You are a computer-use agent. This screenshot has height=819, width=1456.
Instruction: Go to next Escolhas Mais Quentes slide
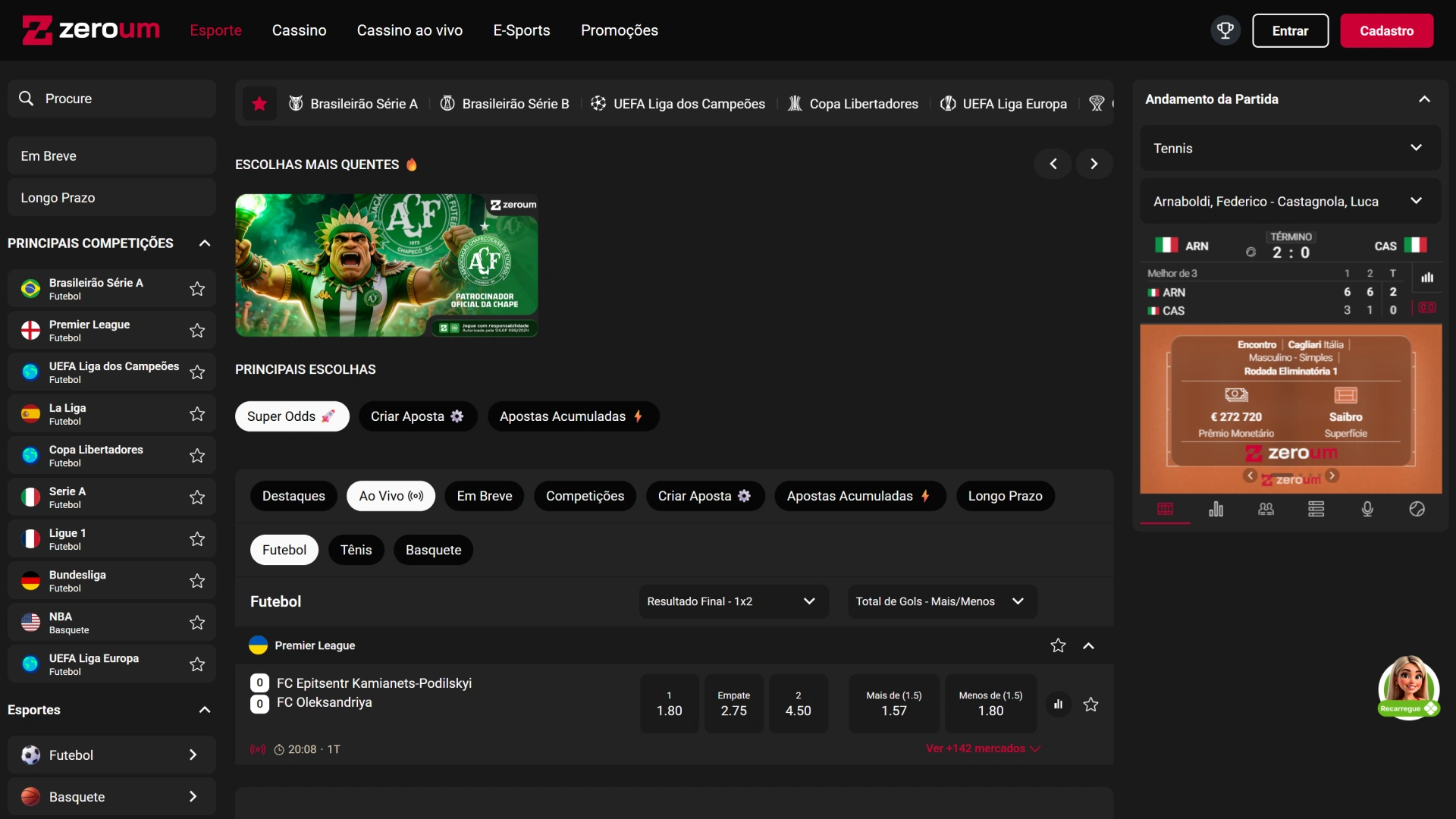coord(1094,164)
